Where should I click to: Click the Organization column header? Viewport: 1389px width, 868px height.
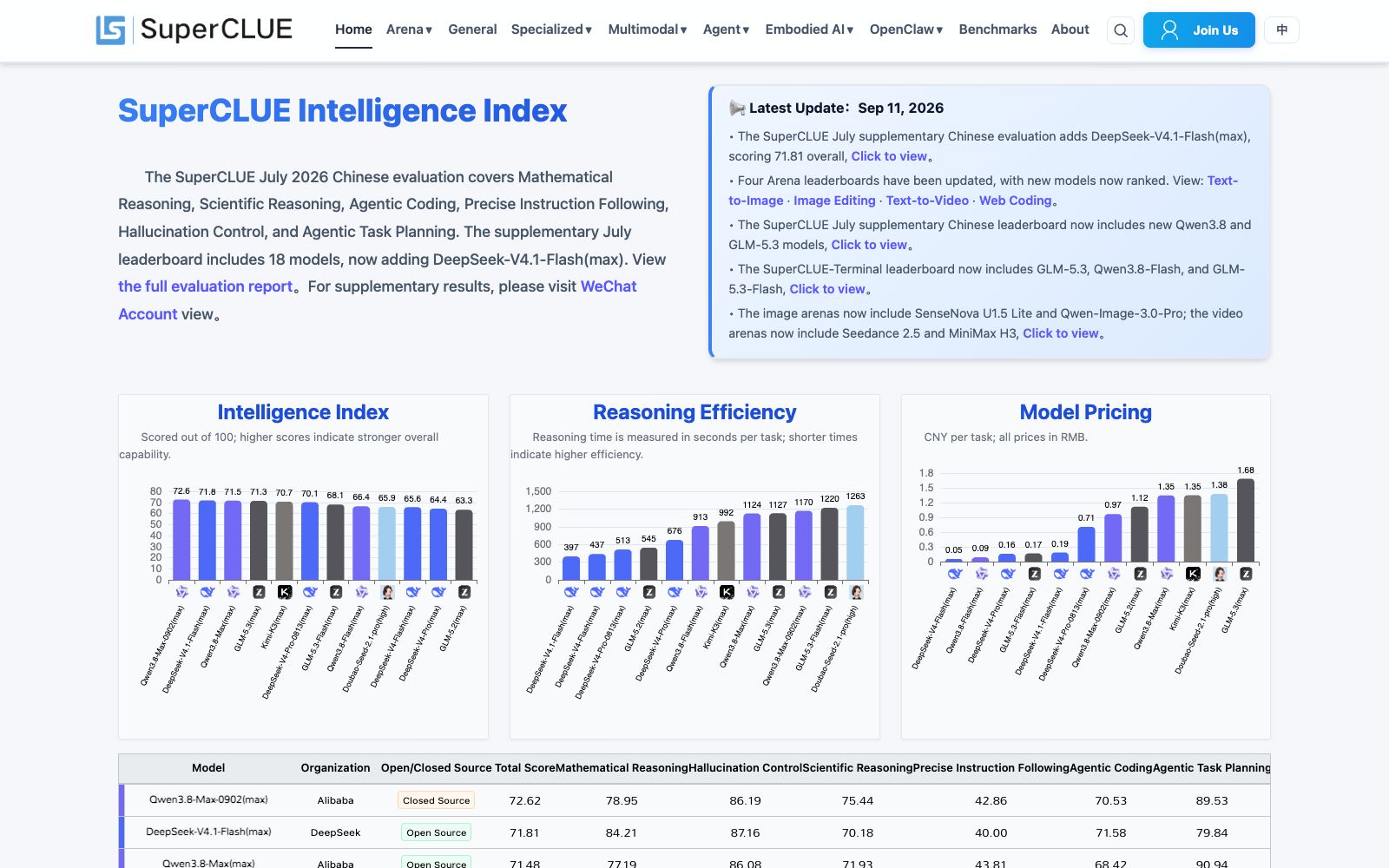pyautogui.click(x=335, y=768)
